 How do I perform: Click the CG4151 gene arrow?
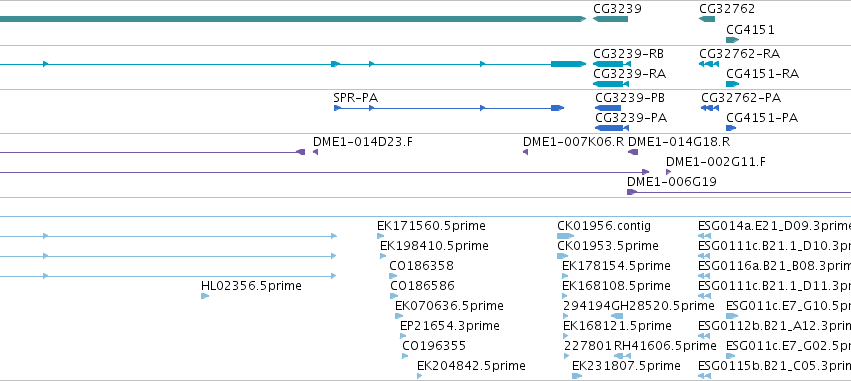(x=733, y=40)
